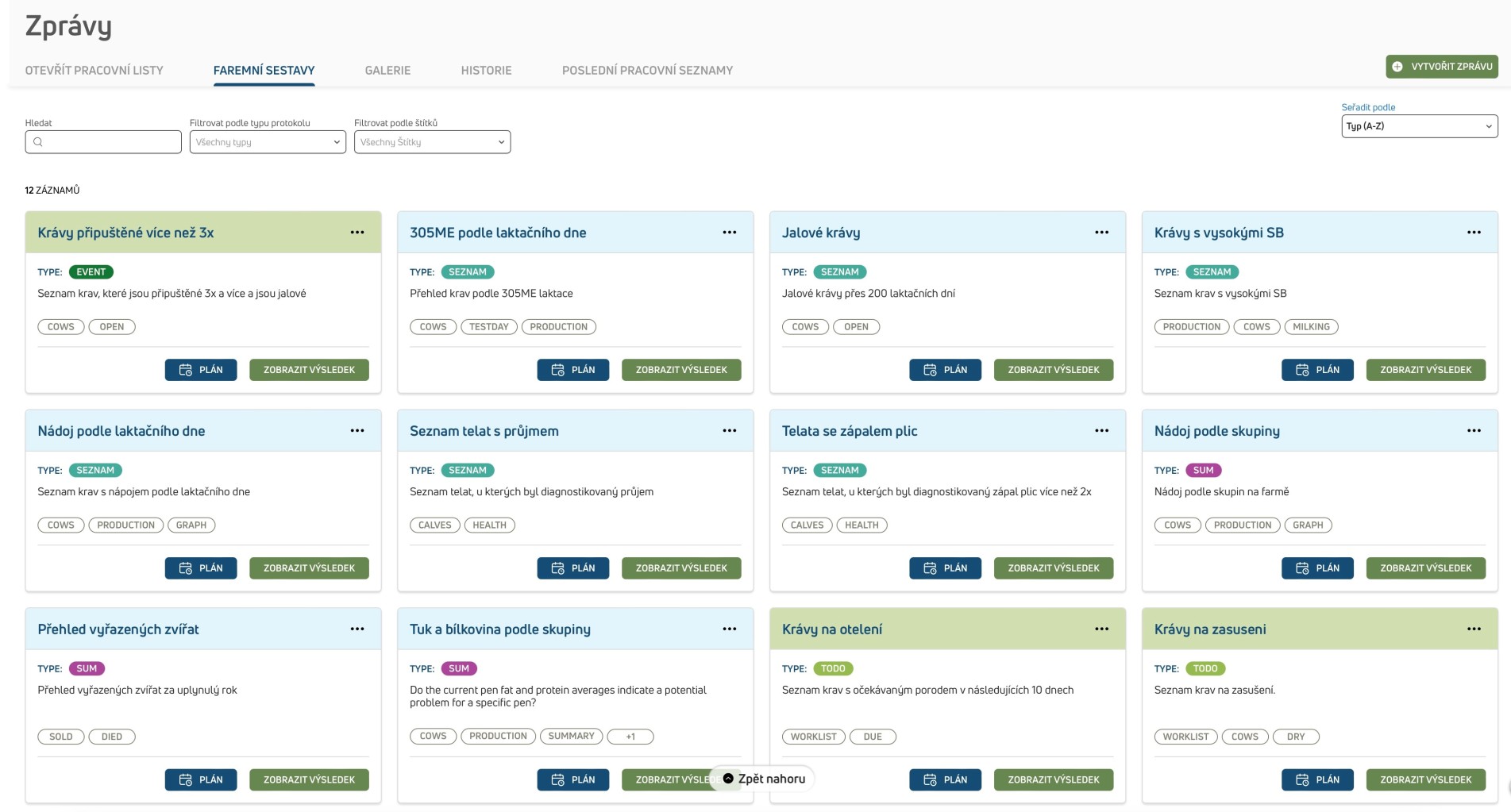Switch to Otevřít pracovní listy tab
The image size is (1511, 812).
[94, 71]
